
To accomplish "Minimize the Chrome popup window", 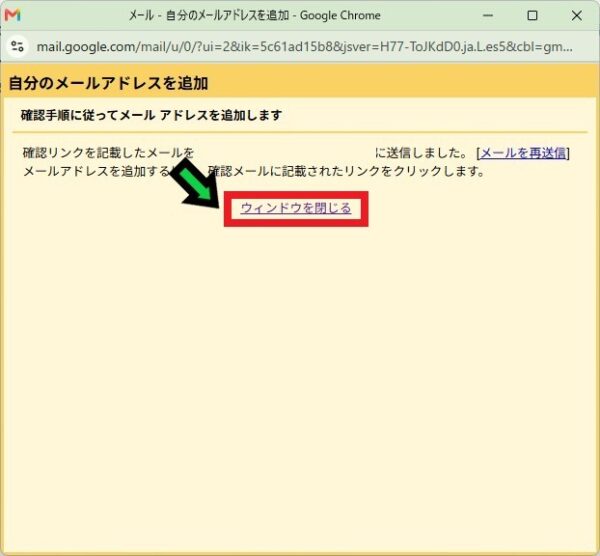I will (488, 15).
